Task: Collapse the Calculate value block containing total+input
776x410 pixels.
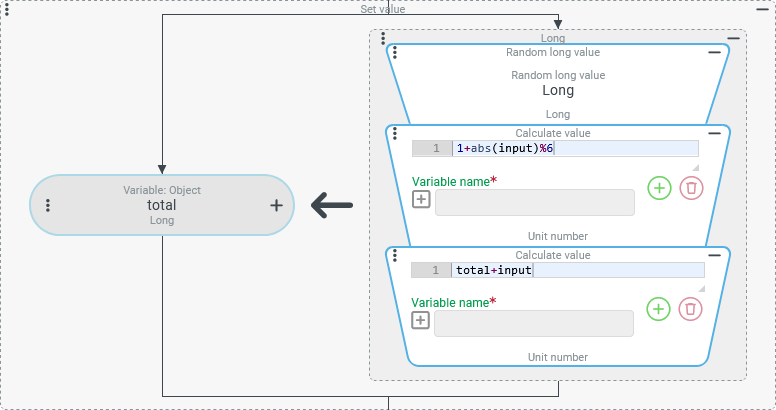Action: (714, 255)
